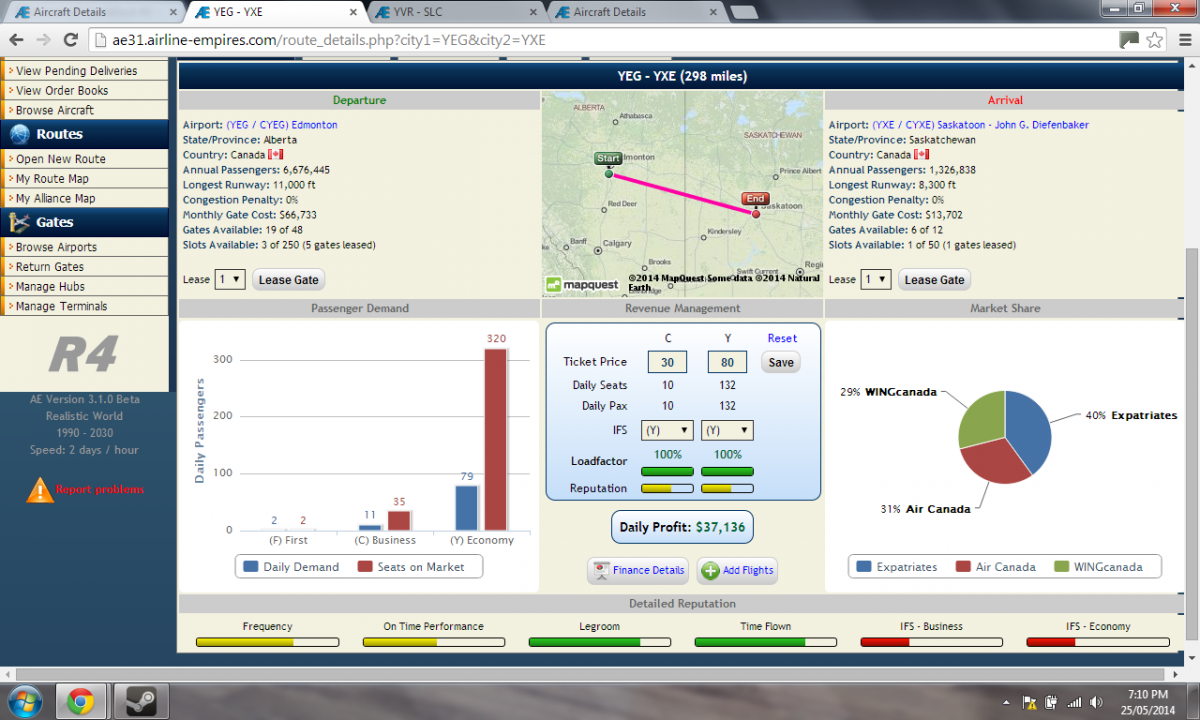Click the orange warning triangle icon
1200x720 pixels.
[x=40, y=490]
